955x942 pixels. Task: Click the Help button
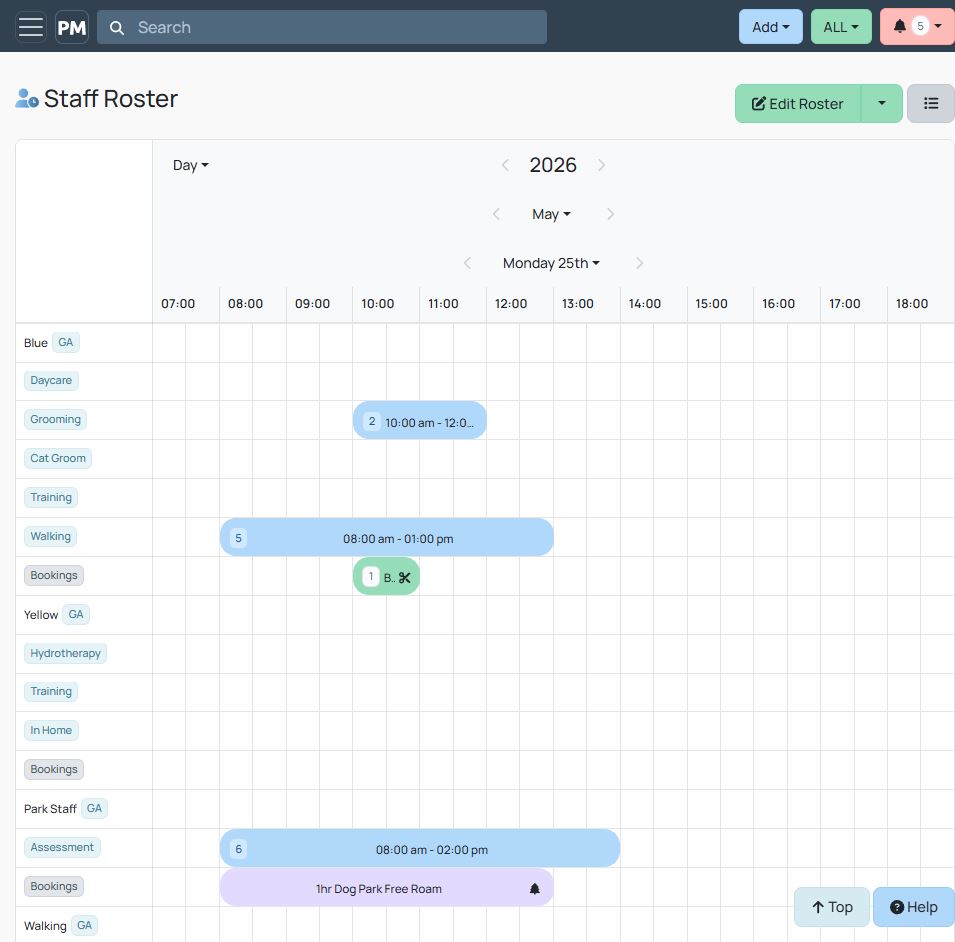(x=914, y=907)
